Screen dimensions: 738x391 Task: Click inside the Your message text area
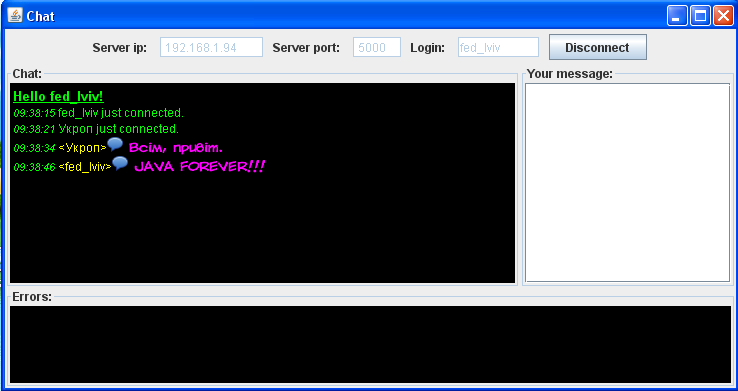[x=627, y=183]
